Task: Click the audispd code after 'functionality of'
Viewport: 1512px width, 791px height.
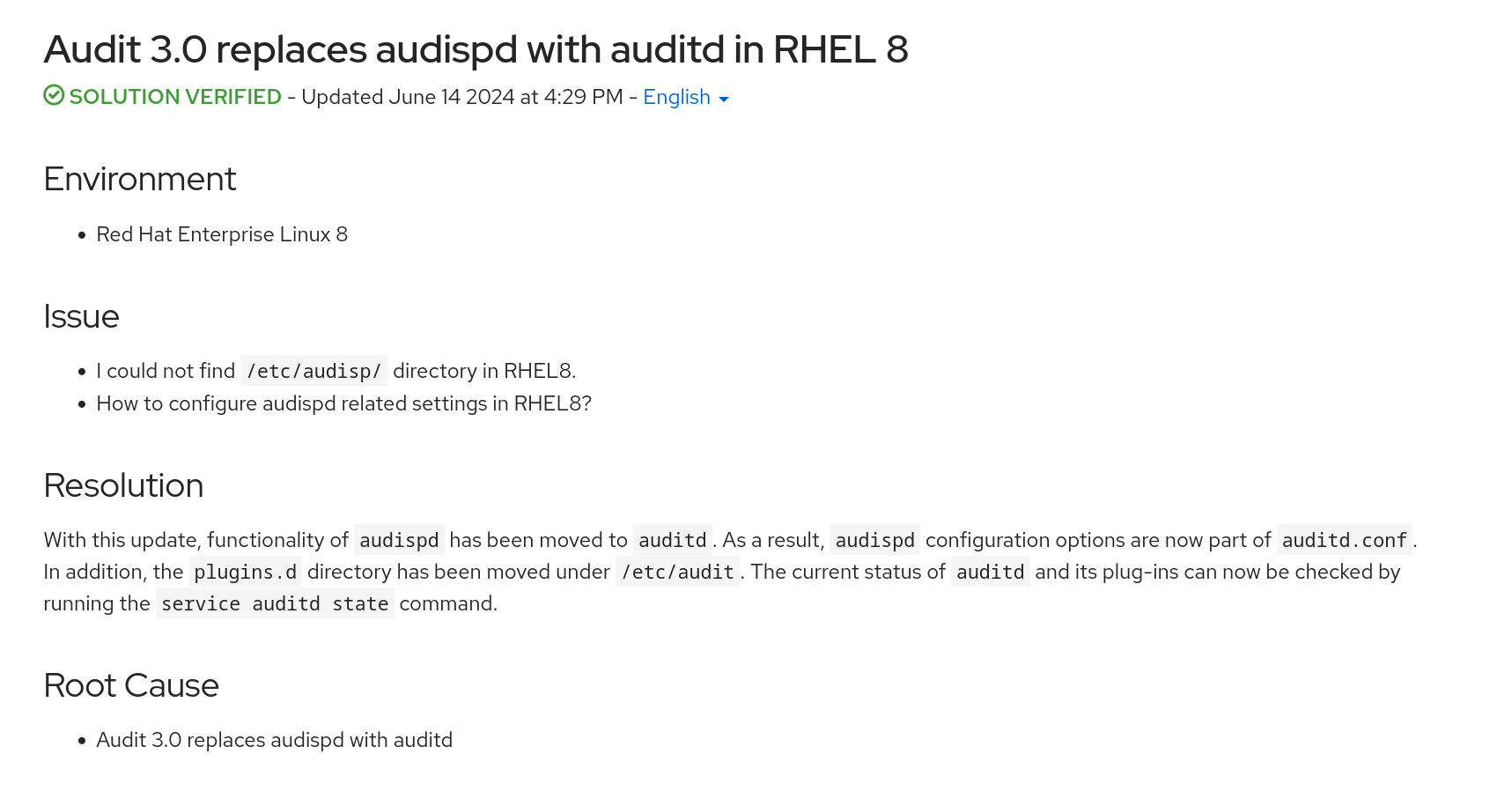Action: pos(399,540)
